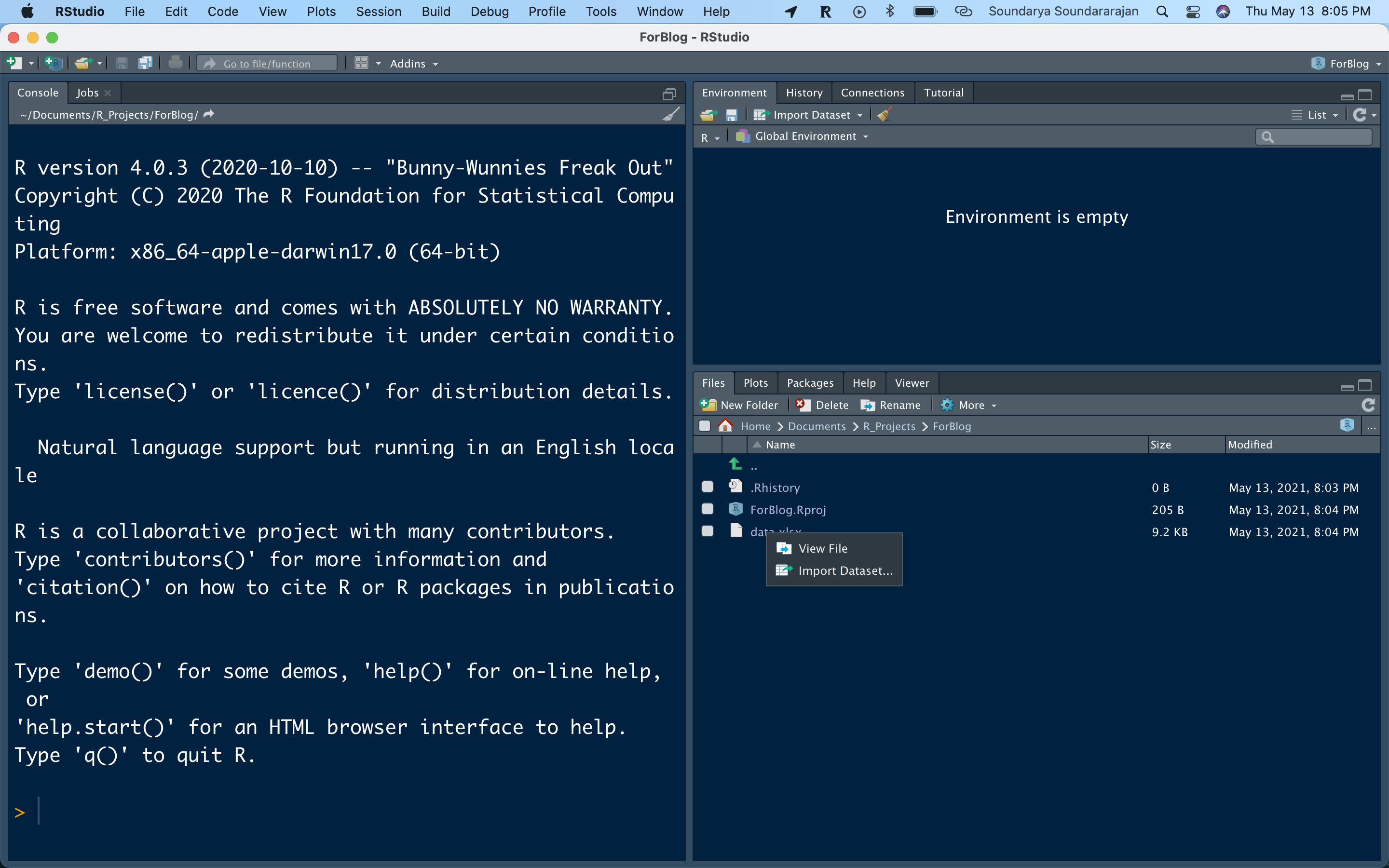Tick the checkbox next to data.xlsx
This screenshot has width=1389, height=868.
pyautogui.click(x=708, y=531)
